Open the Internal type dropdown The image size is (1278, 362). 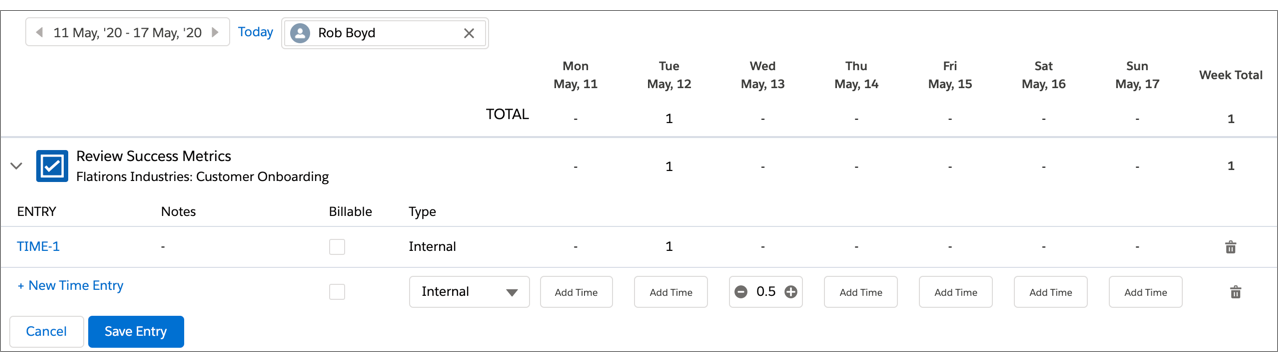(469, 292)
